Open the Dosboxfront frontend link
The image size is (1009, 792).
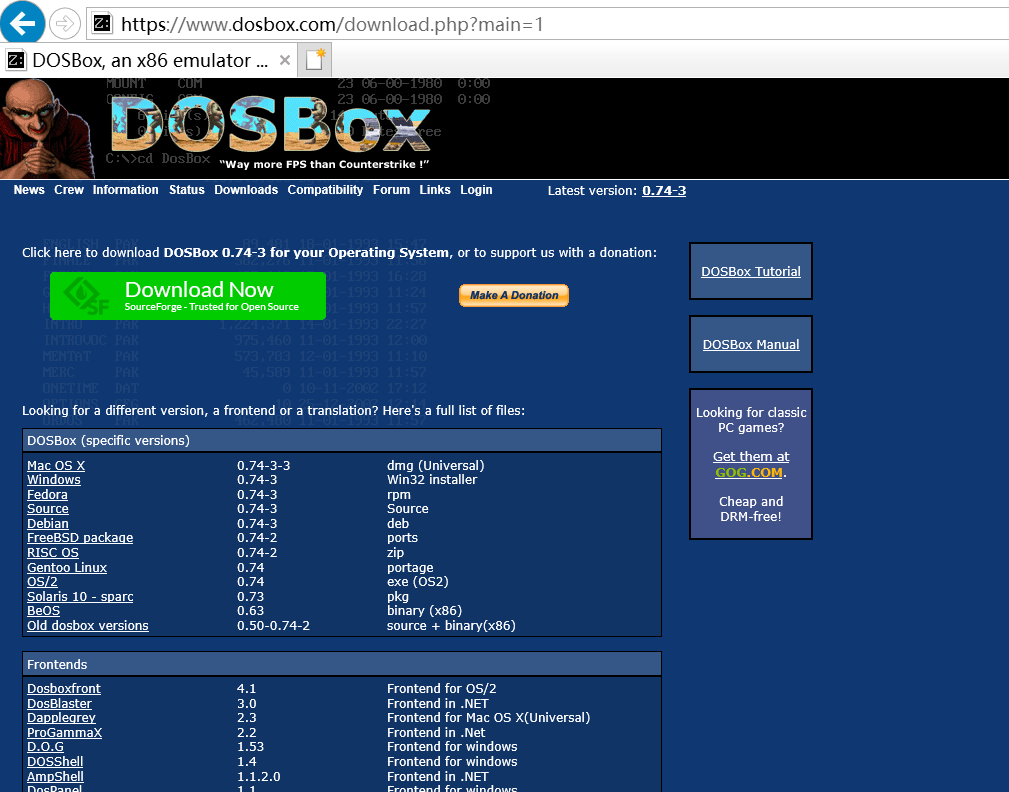pyautogui.click(x=64, y=688)
